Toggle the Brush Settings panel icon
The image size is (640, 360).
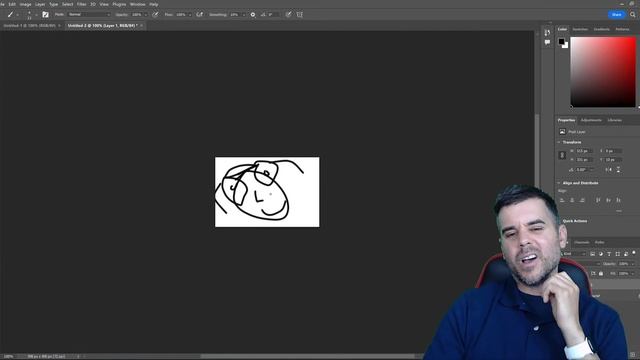45,15
